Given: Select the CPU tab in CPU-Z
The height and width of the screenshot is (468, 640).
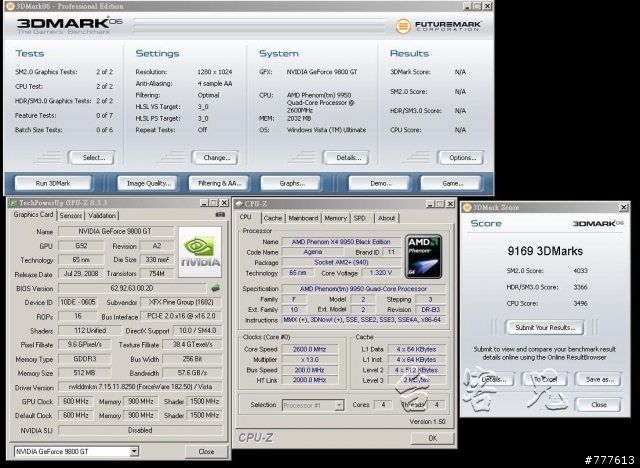Looking at the screenshot, I should point(245,217).
